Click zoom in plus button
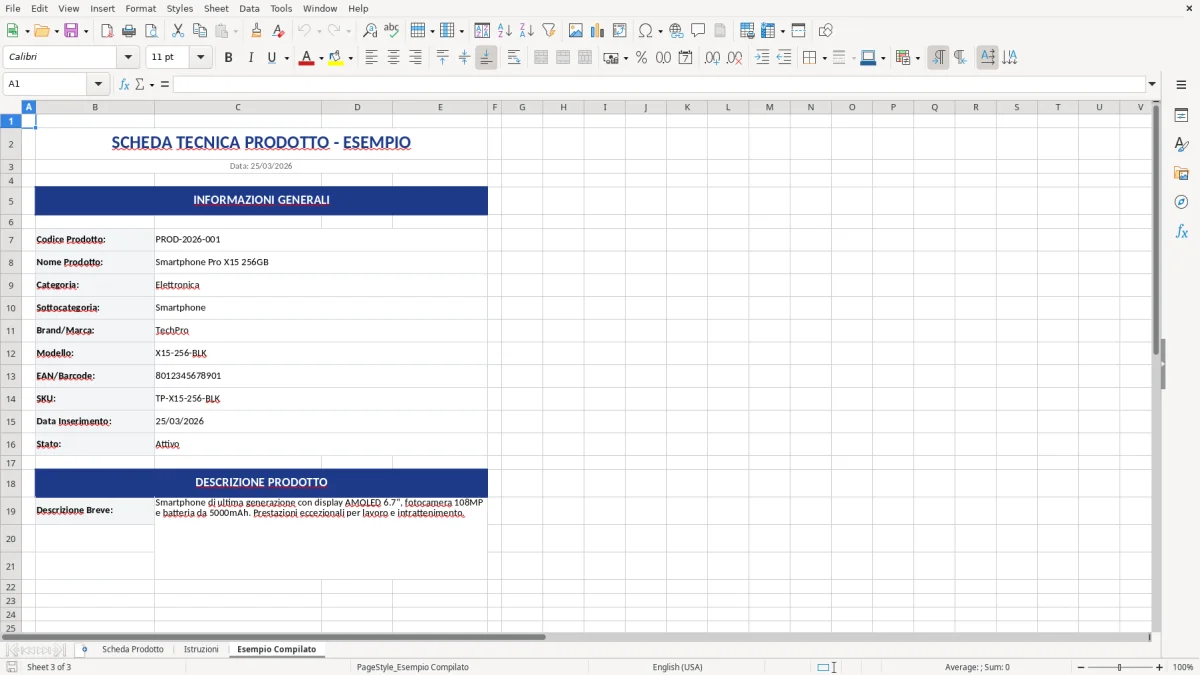This screenshot has width=1200, height=675. click(1160, 667)
